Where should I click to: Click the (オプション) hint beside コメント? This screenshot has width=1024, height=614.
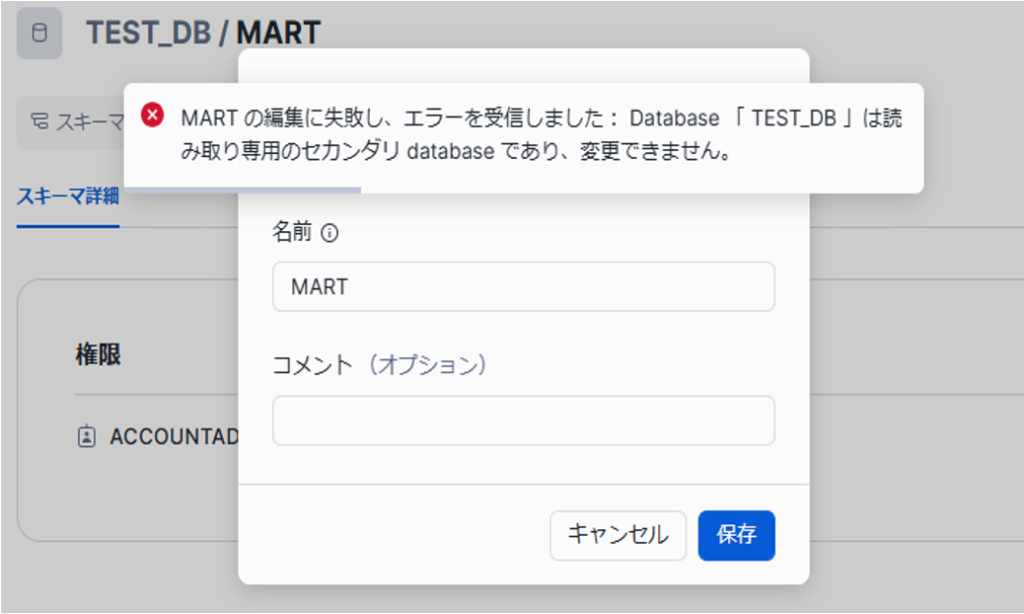coord(427,365)
